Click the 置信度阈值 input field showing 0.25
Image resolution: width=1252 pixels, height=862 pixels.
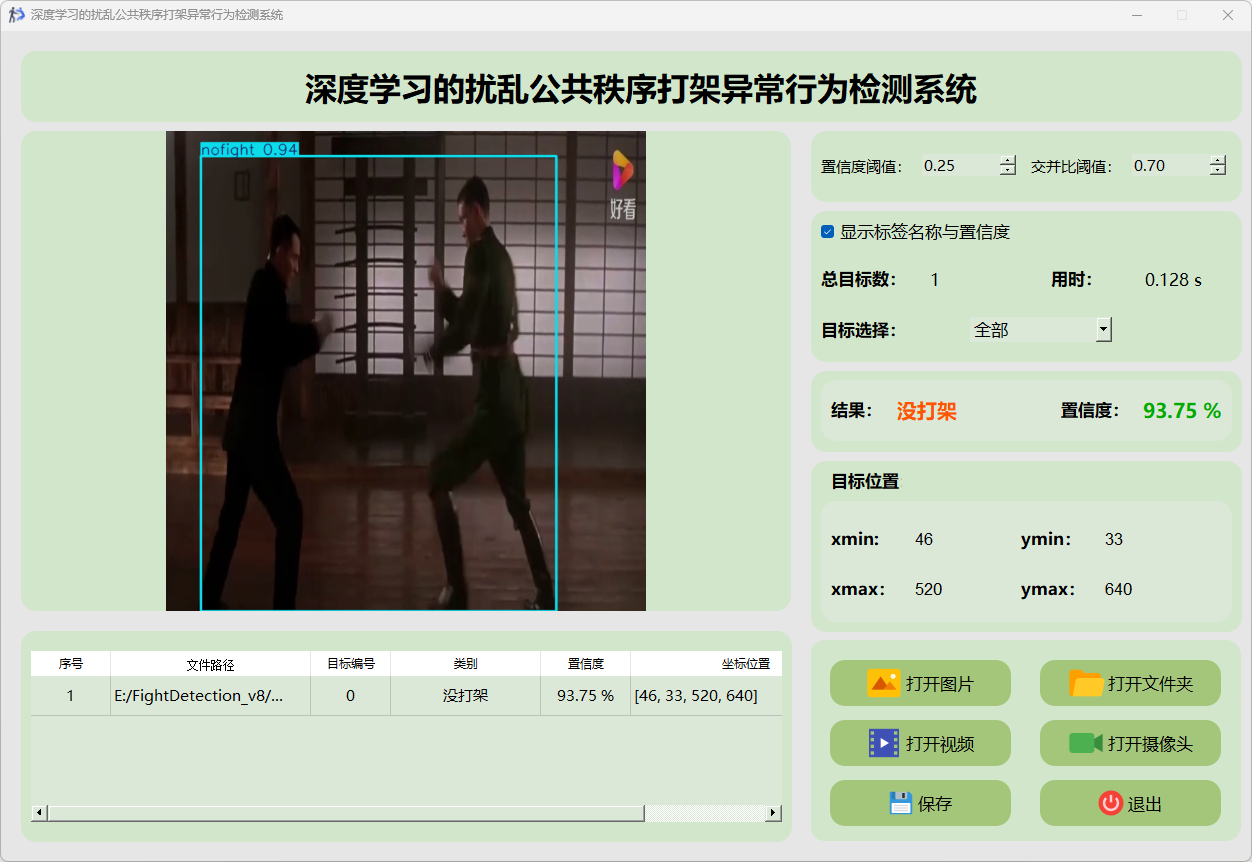[960, 166]
